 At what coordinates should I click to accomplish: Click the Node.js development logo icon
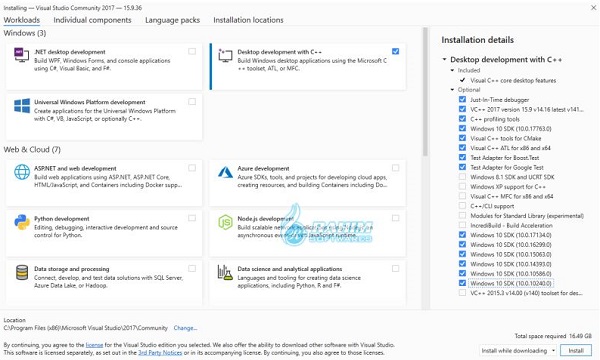(x=225, y=222)
